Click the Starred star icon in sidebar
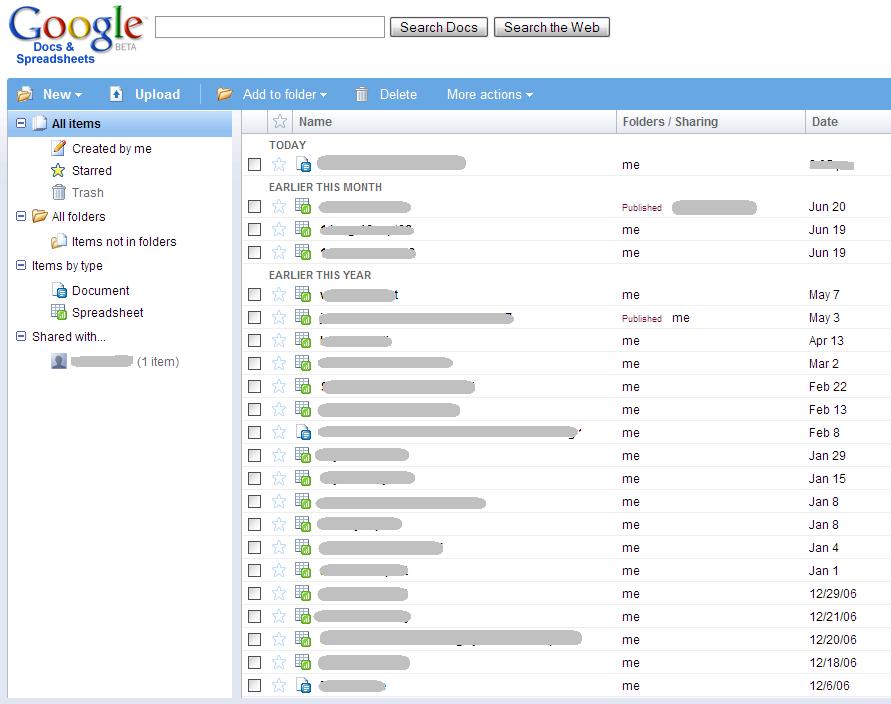The height and width of the screenshot is (704, 891). 58,170
